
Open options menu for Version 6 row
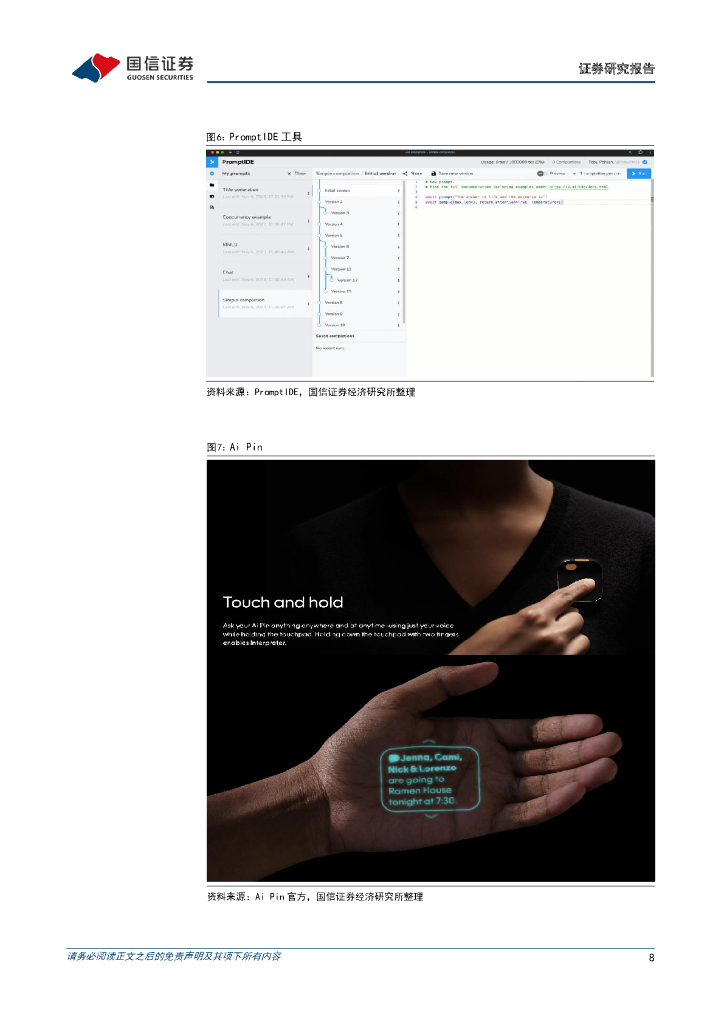pos(398,246)
